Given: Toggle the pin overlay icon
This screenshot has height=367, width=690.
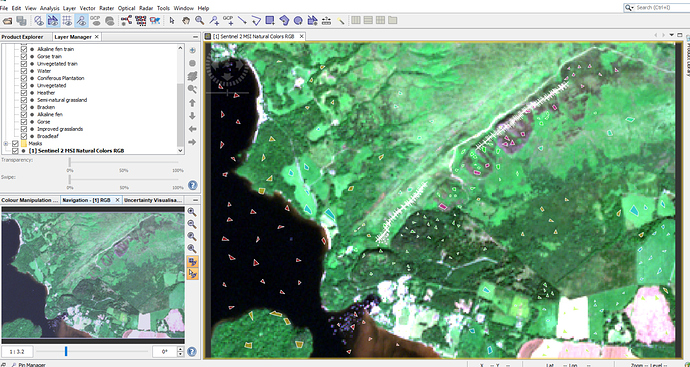Looking at the screenshot, I should point(81,20).
